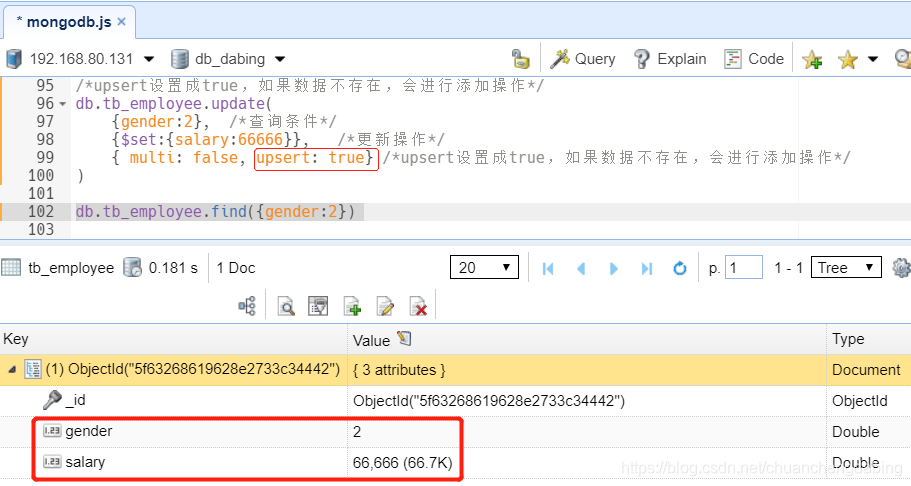The width and height of the screenshot is (911, 486).
Task: Go to next page of results
Action: click(x=614, y=269)
